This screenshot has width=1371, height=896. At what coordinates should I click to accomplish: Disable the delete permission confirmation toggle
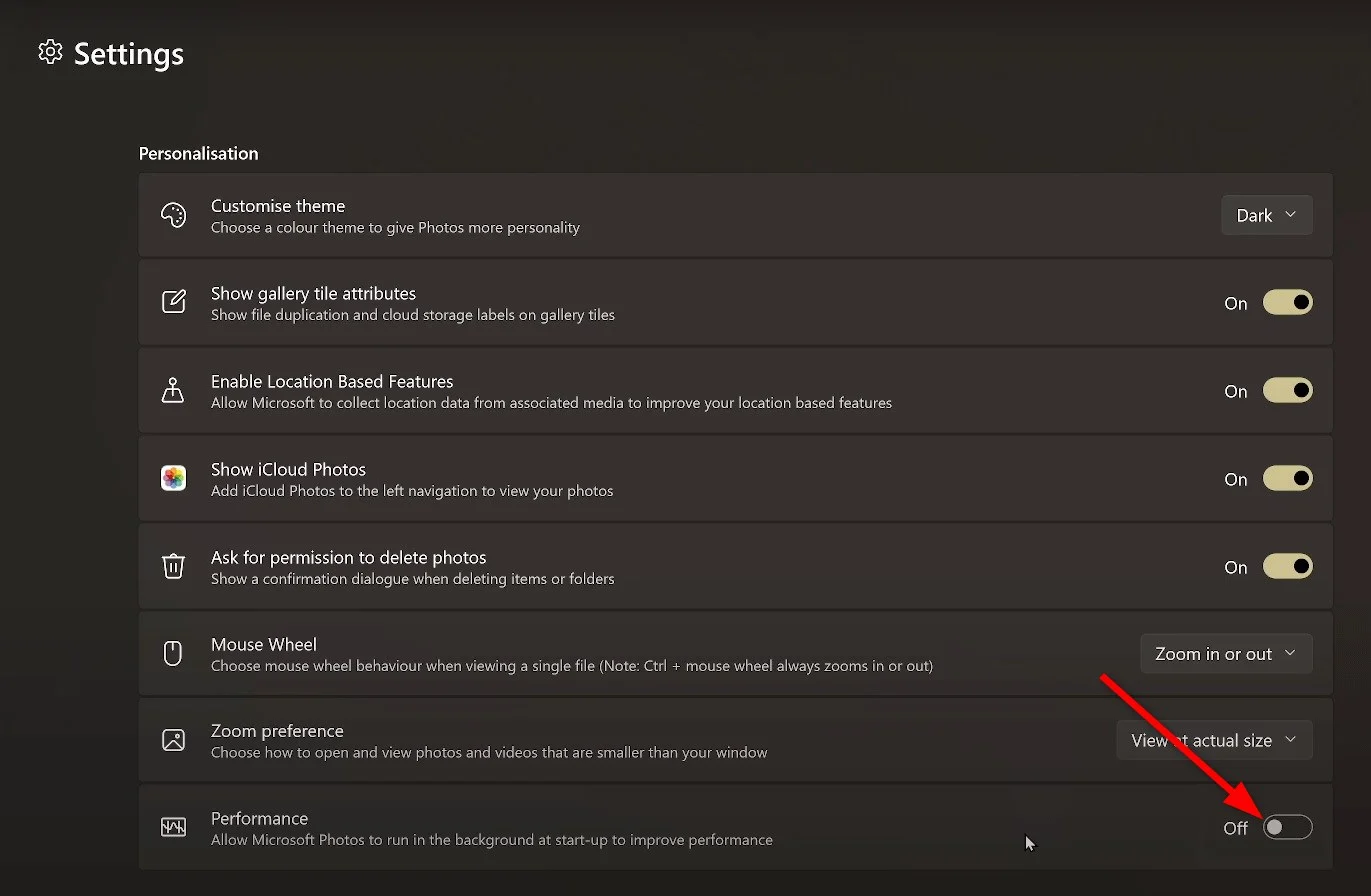point(1287,567)
